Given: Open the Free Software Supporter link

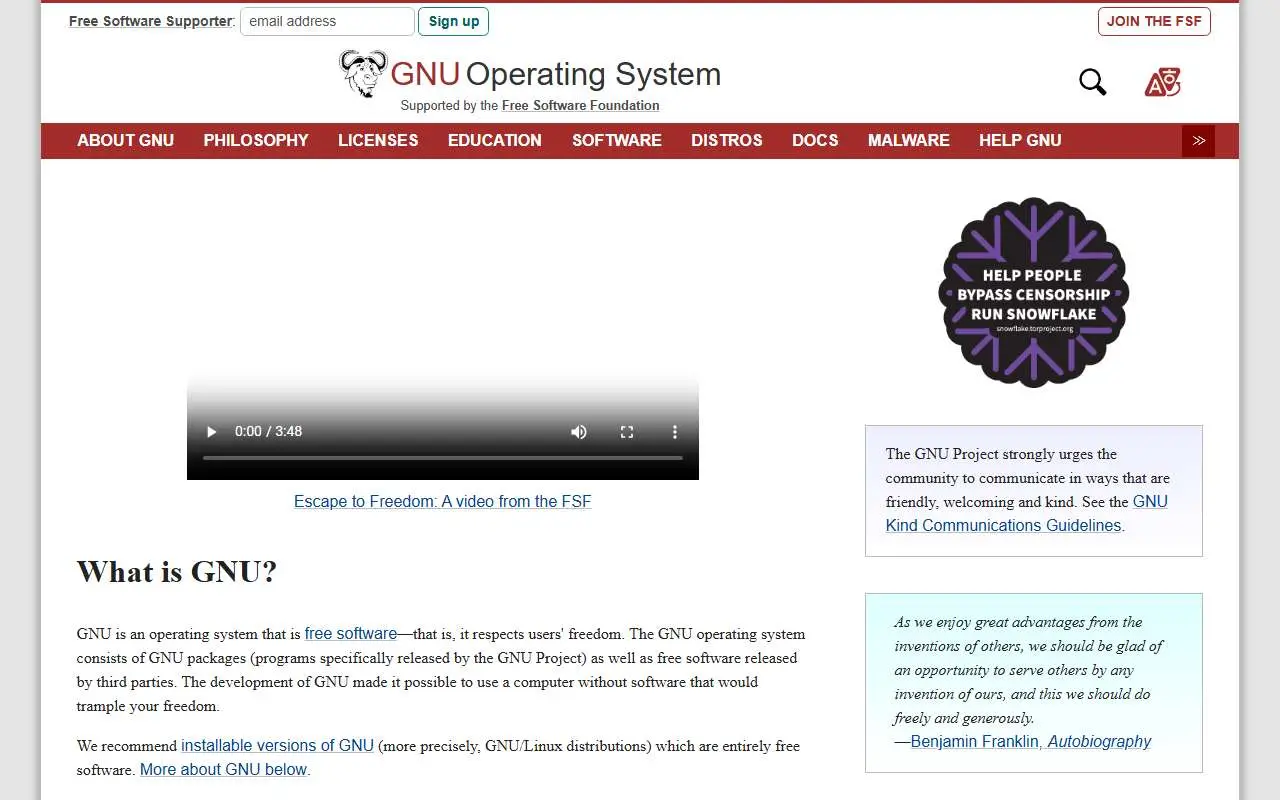Looking at the screenshot, I should pos(150,21).
